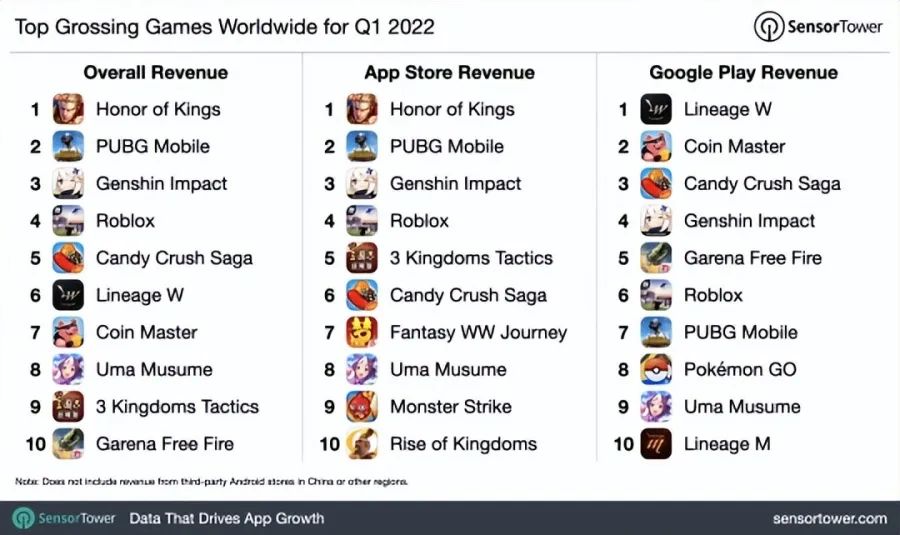900x535 pixels.
Task: Click the Data That Drives App Growth tagline
Action: (226, 518)
